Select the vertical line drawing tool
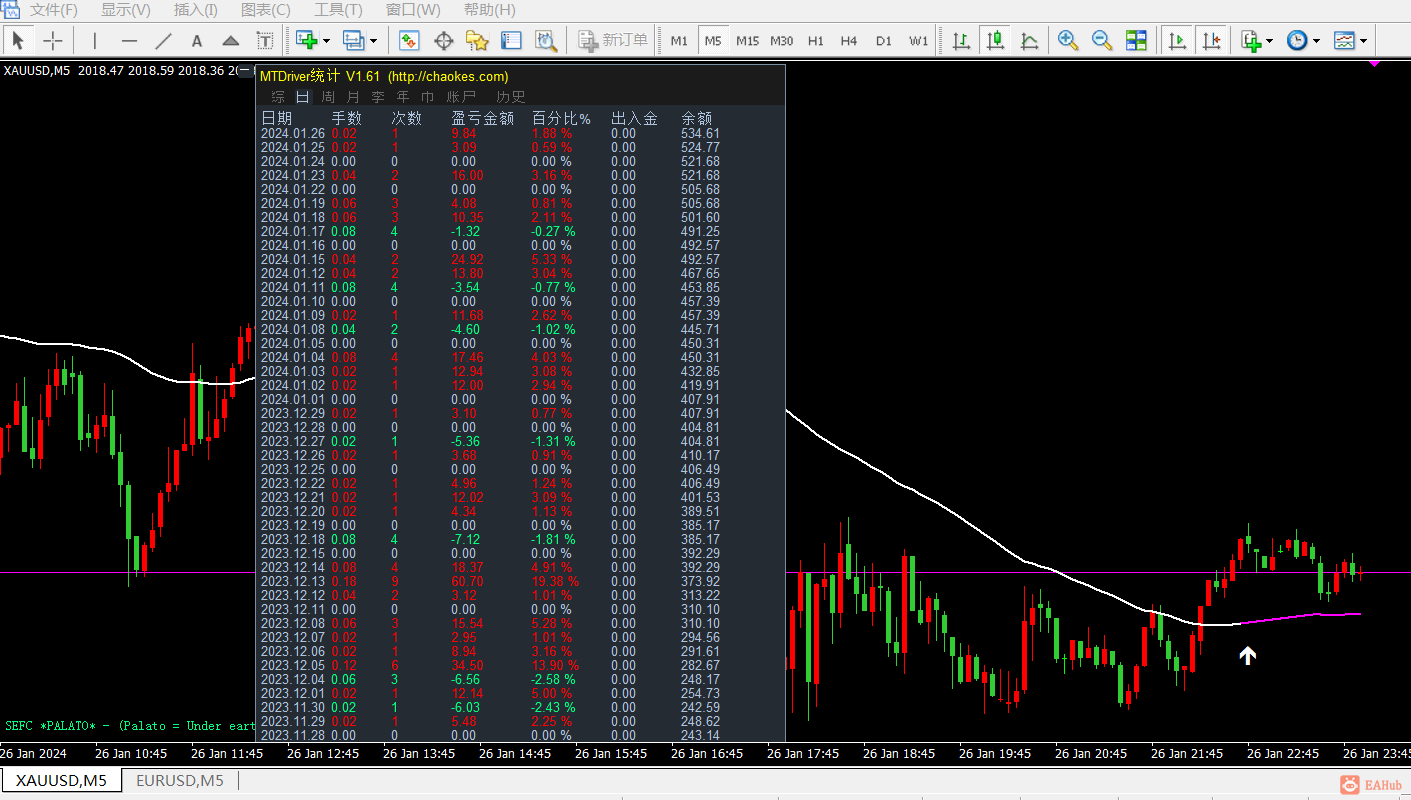The width and height of the screenshot is (1411, 800). coord(95,41)
